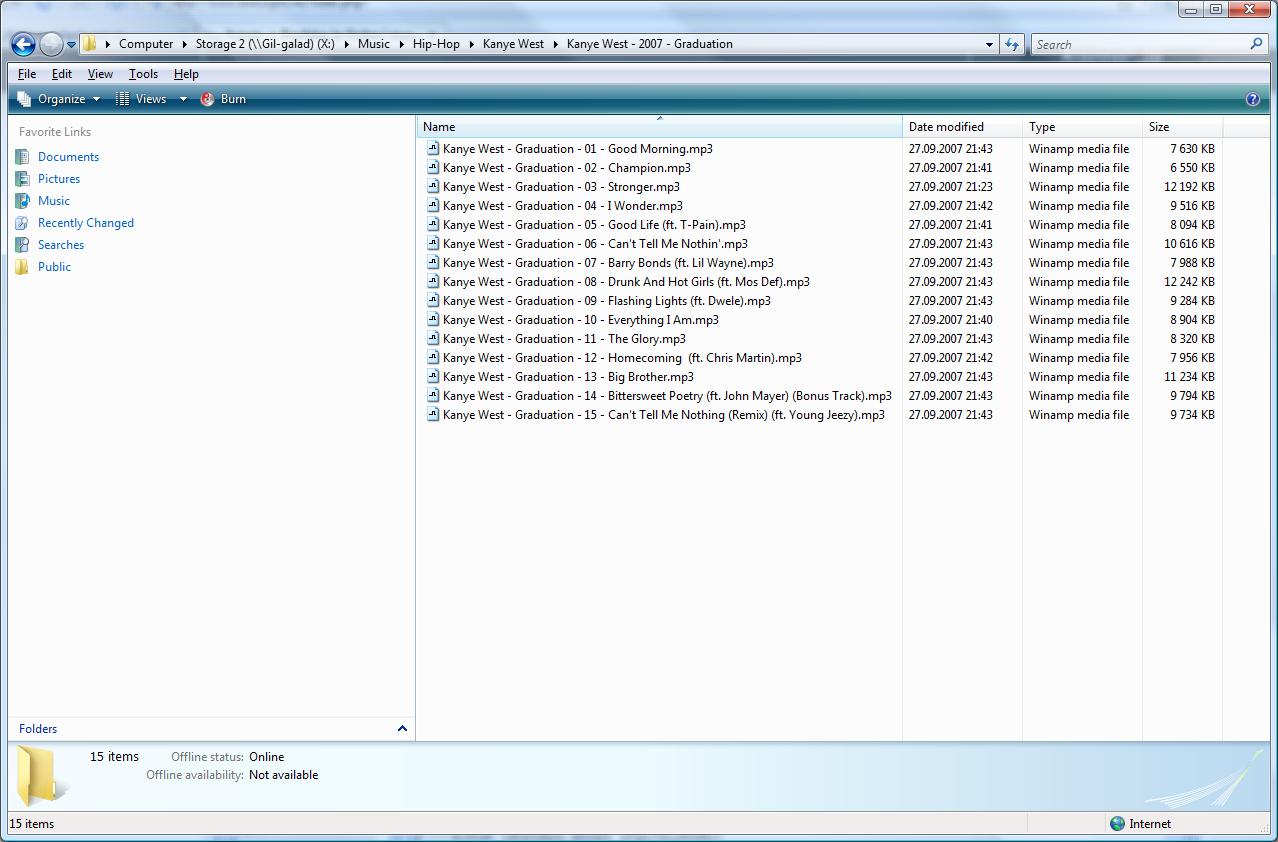
Task: Open Documents favorite link
Action: tap(68, 157)
